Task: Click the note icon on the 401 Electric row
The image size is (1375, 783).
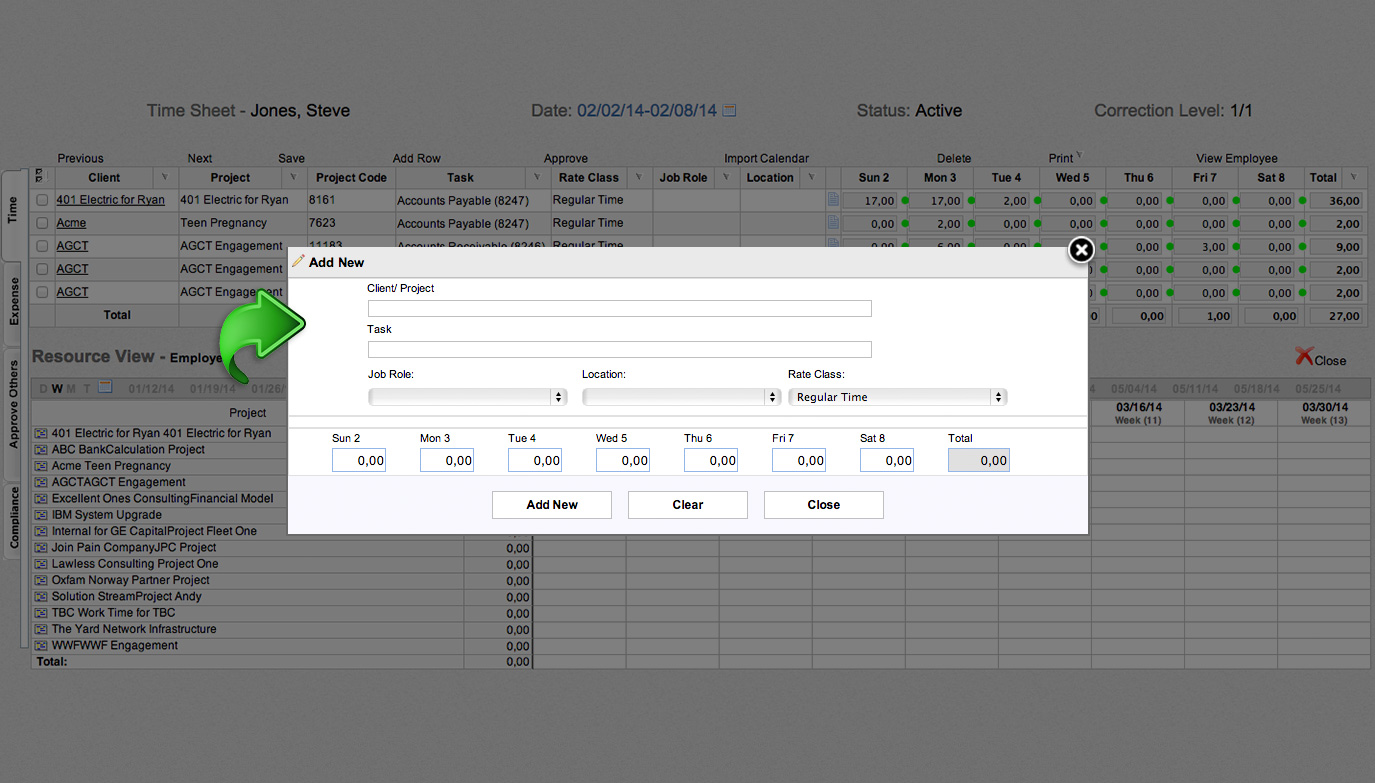Action: 832,200
